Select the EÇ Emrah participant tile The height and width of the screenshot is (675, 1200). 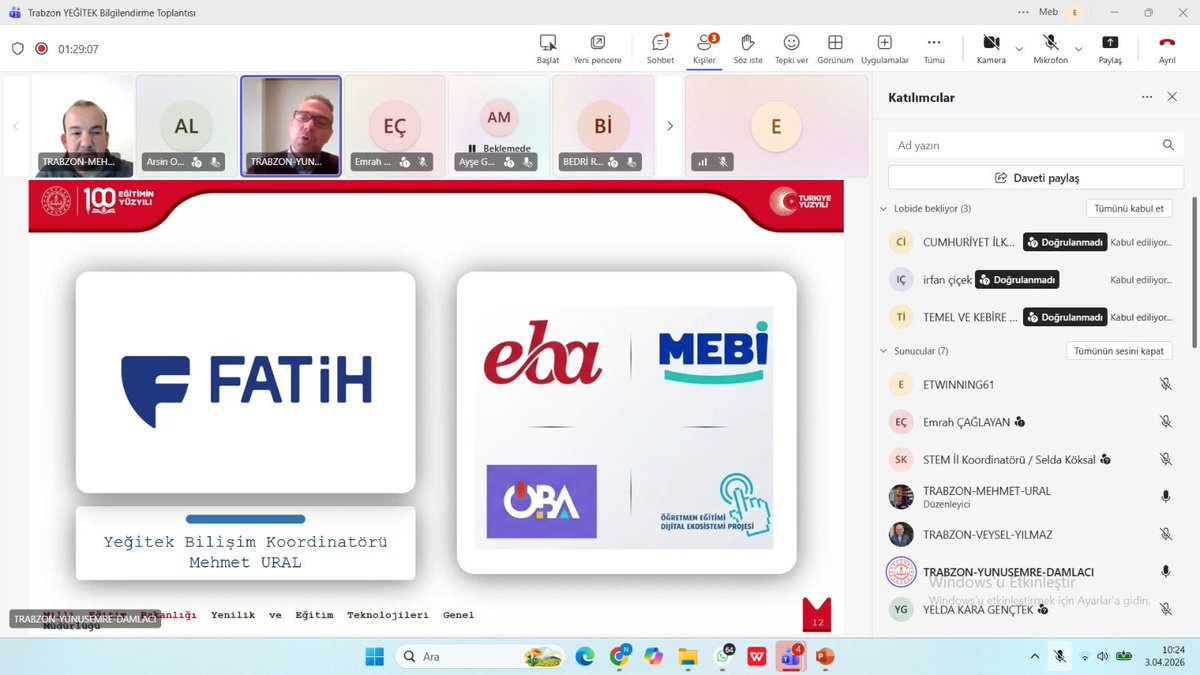click(x=395, y=126)
